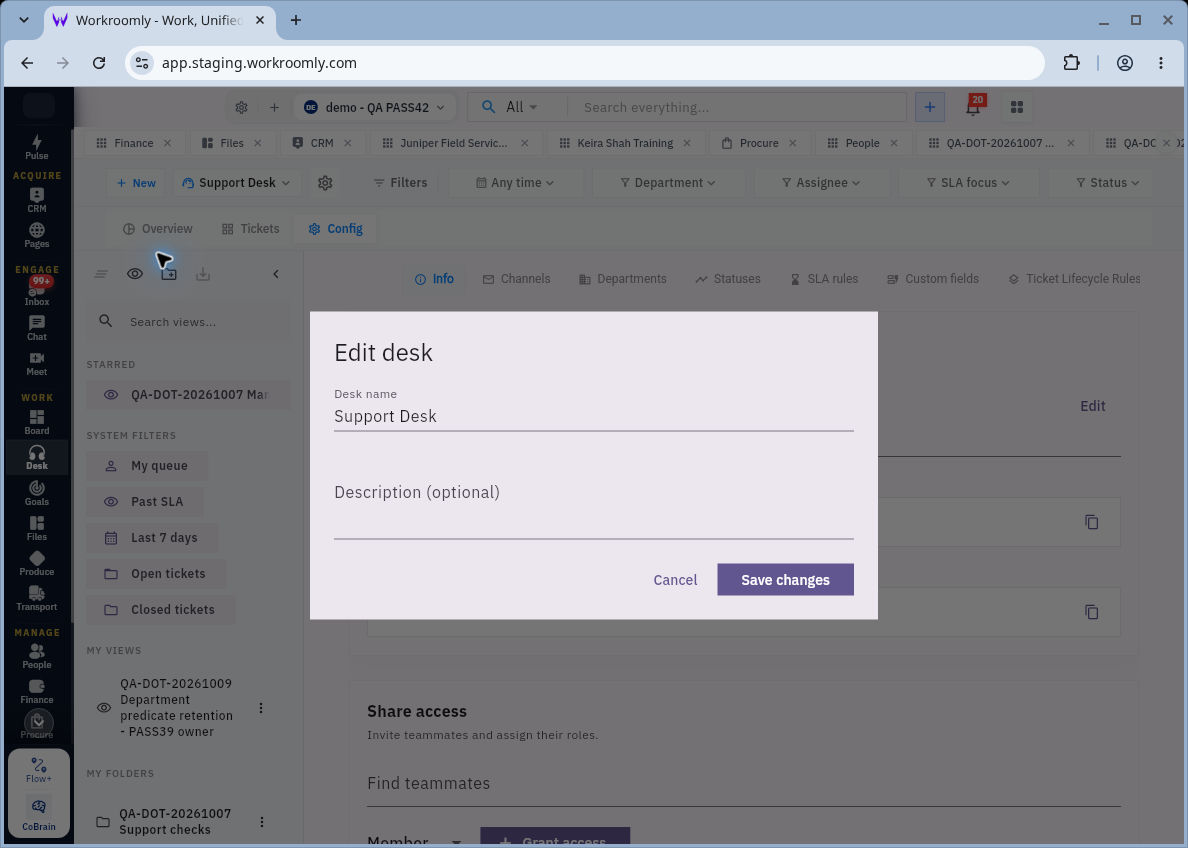Open Pulse in the left sidebar
The height and width of the screenshot is (848, 1188).
pyautogui.click(x=36, y=146)
